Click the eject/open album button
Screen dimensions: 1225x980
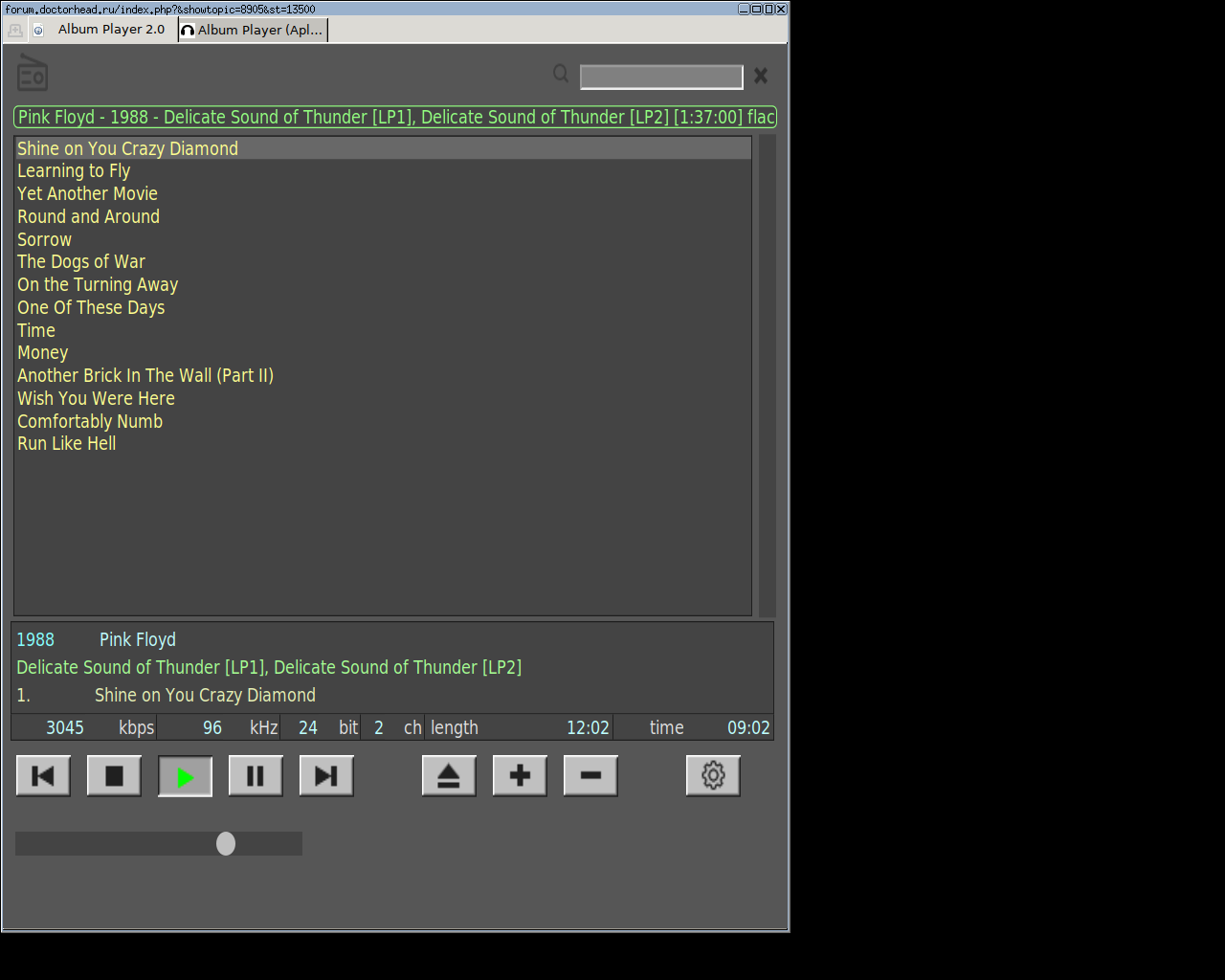pos(449,776)
